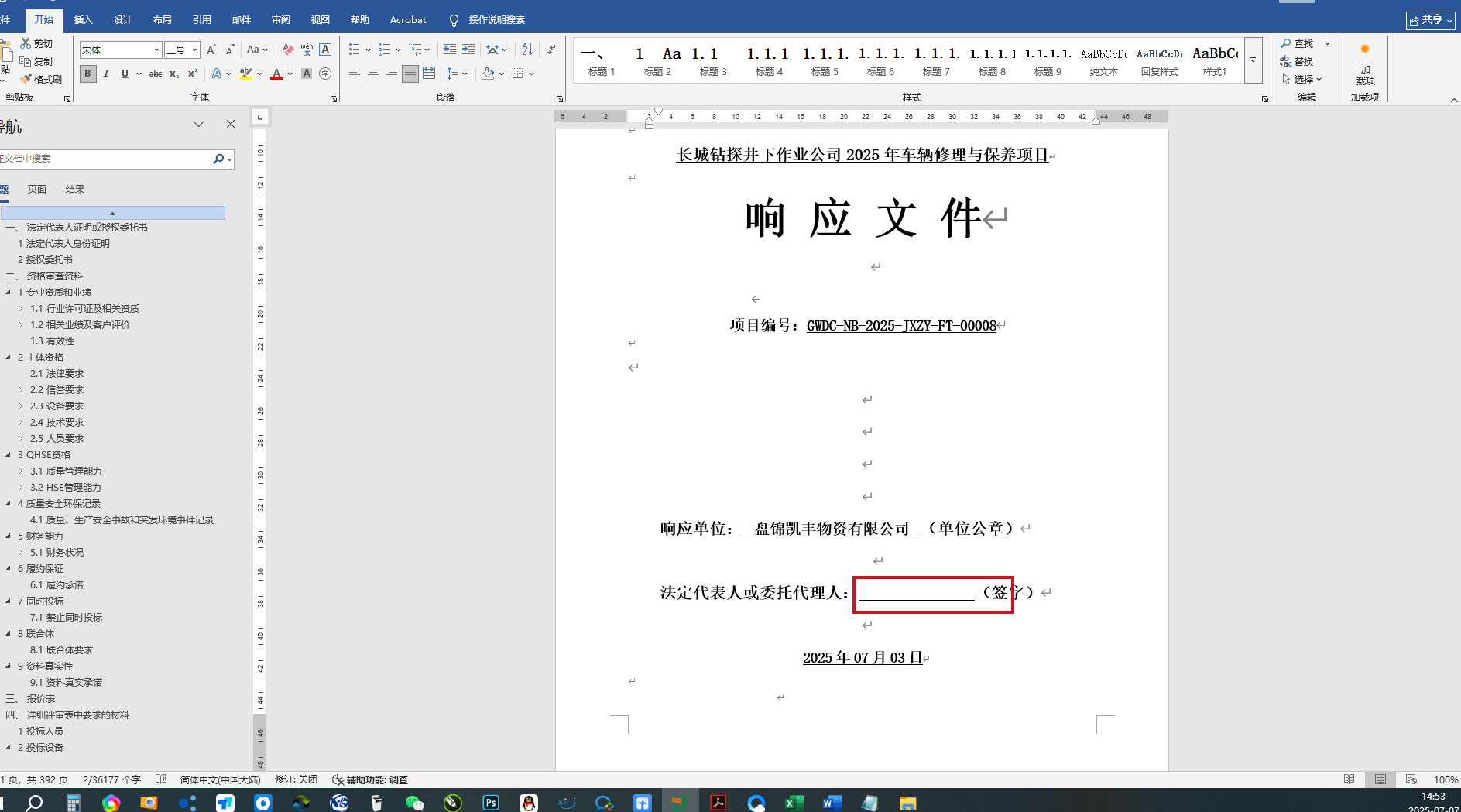1461x812 pixels.
Task: Open Excel from the taskbar
Action: click(794, 803)
